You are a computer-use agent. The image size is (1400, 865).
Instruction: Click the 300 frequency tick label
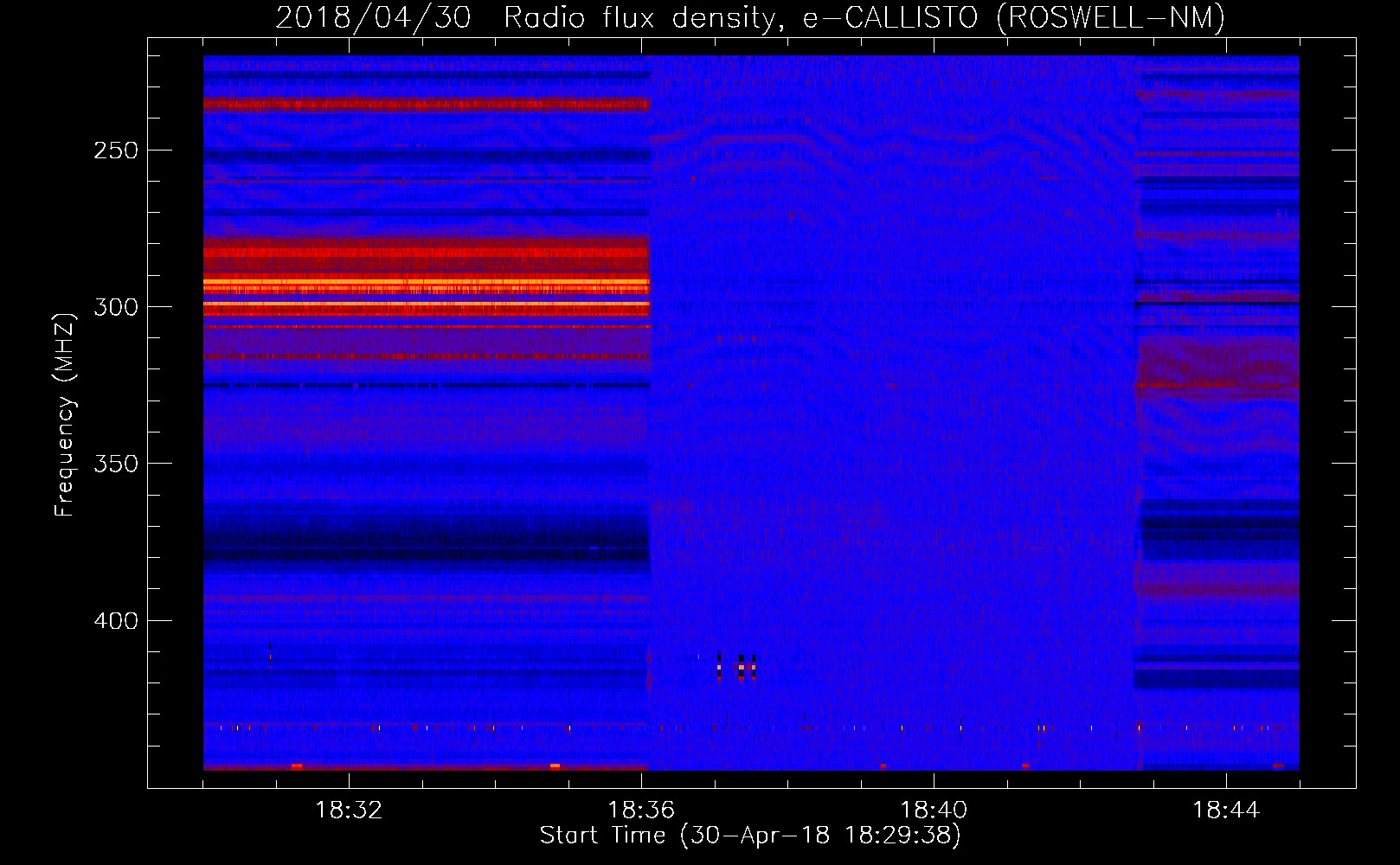pos(116,307)
